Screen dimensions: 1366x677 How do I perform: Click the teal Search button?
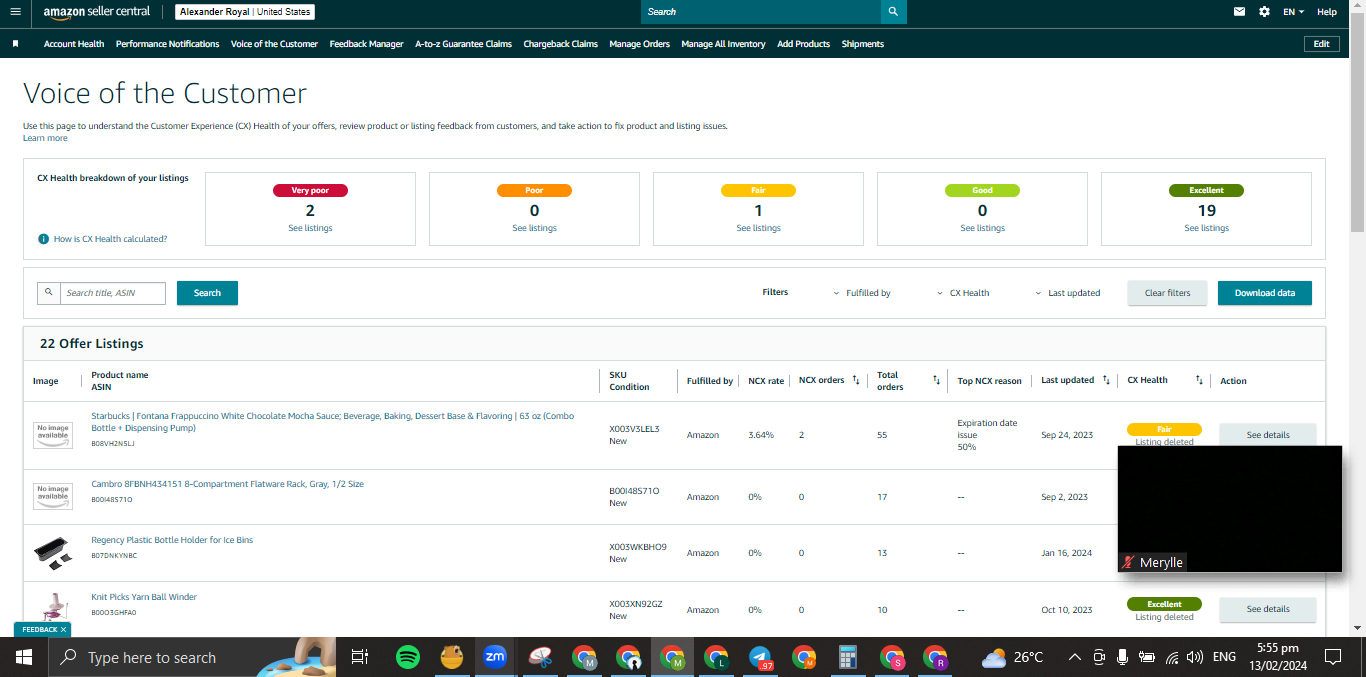pyautogui.click(x=207, y=293)
